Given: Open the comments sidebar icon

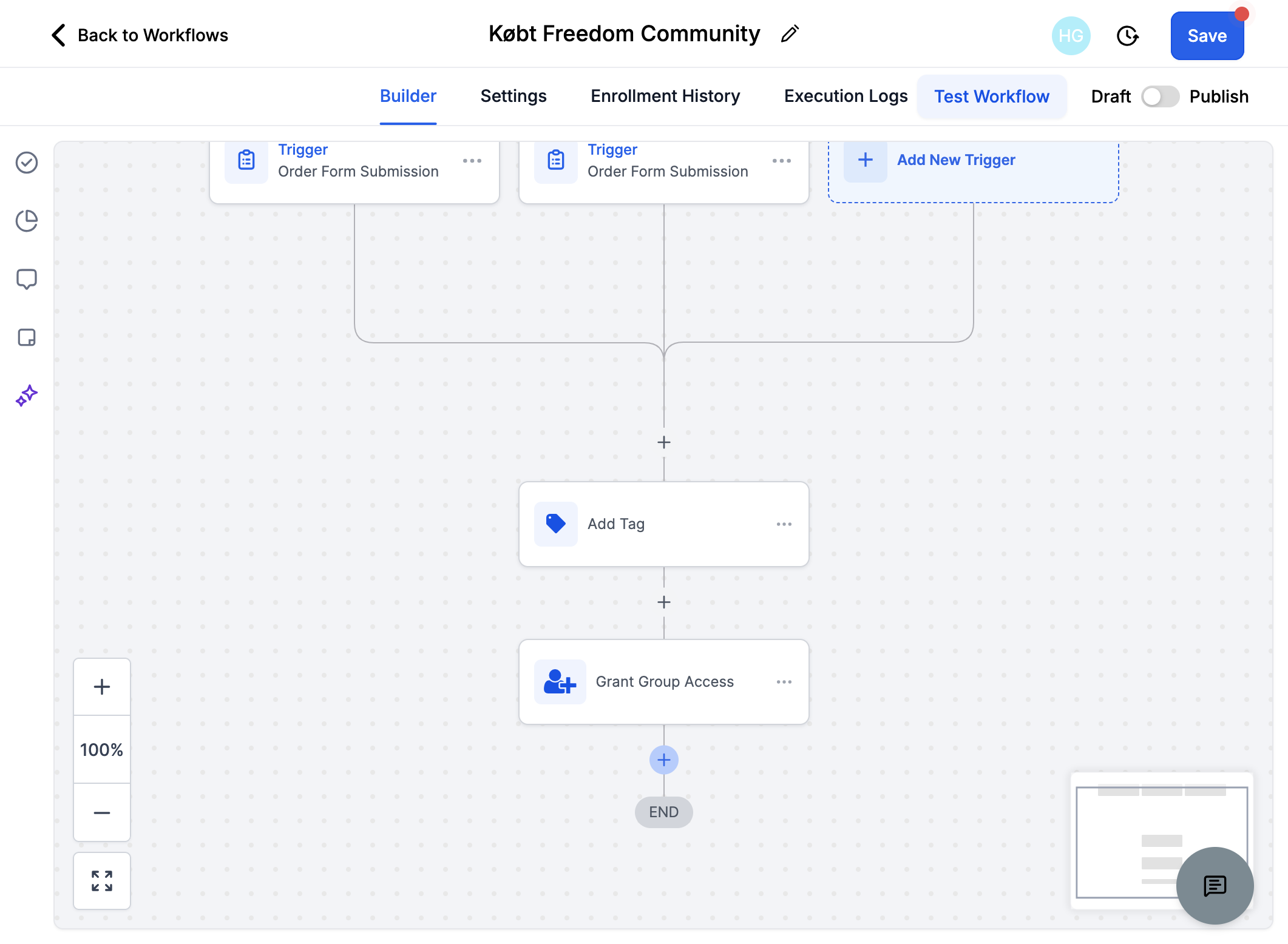Looking at the screenshot, I should coord(27,279).
